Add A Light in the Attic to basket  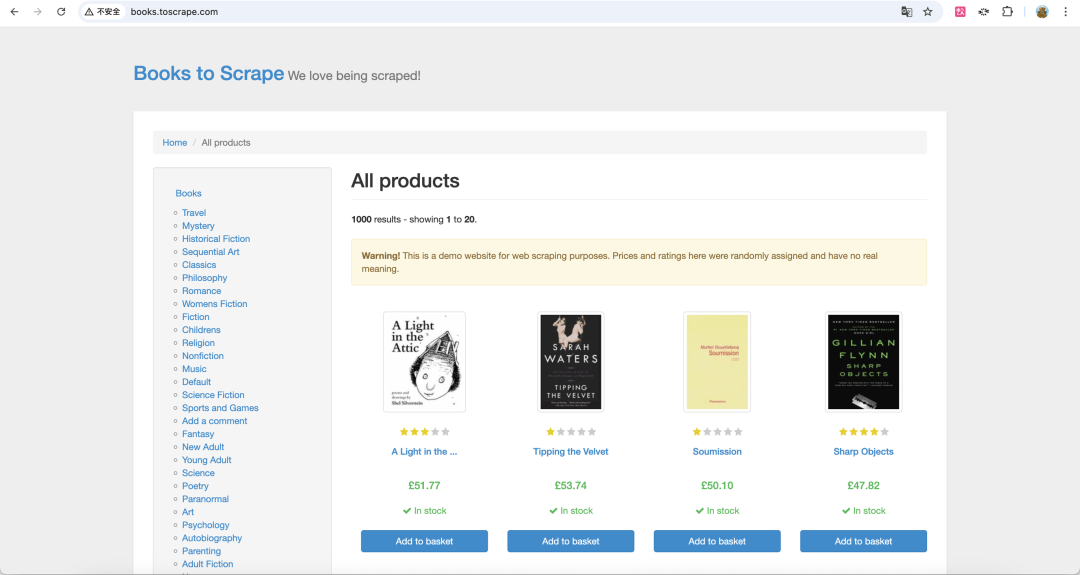pyautogui.click(x=424, y=541)
